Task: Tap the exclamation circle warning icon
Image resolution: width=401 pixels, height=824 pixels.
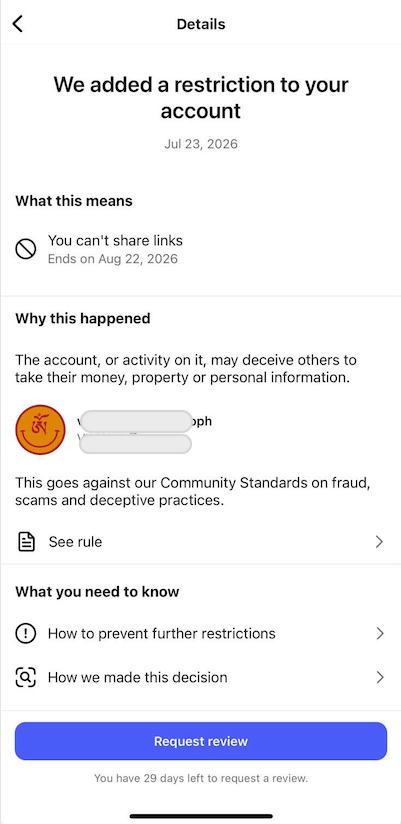Action: pos(25,634)
